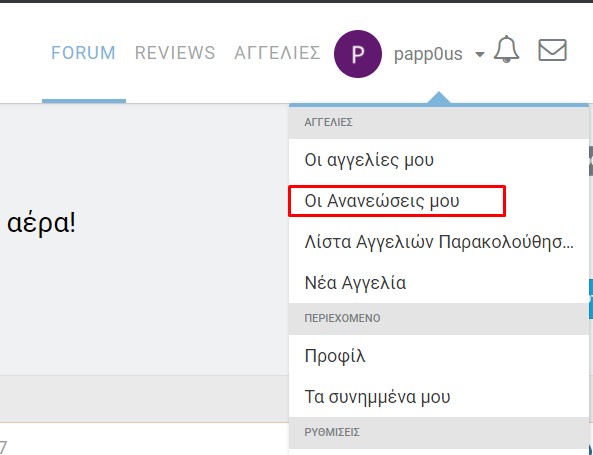This screenshot has width=593, height=455.
Task: Click the ΡΥΘΜΙΣΕΙΣ section header
Action: pyautogui.click(x=332, y=432)
